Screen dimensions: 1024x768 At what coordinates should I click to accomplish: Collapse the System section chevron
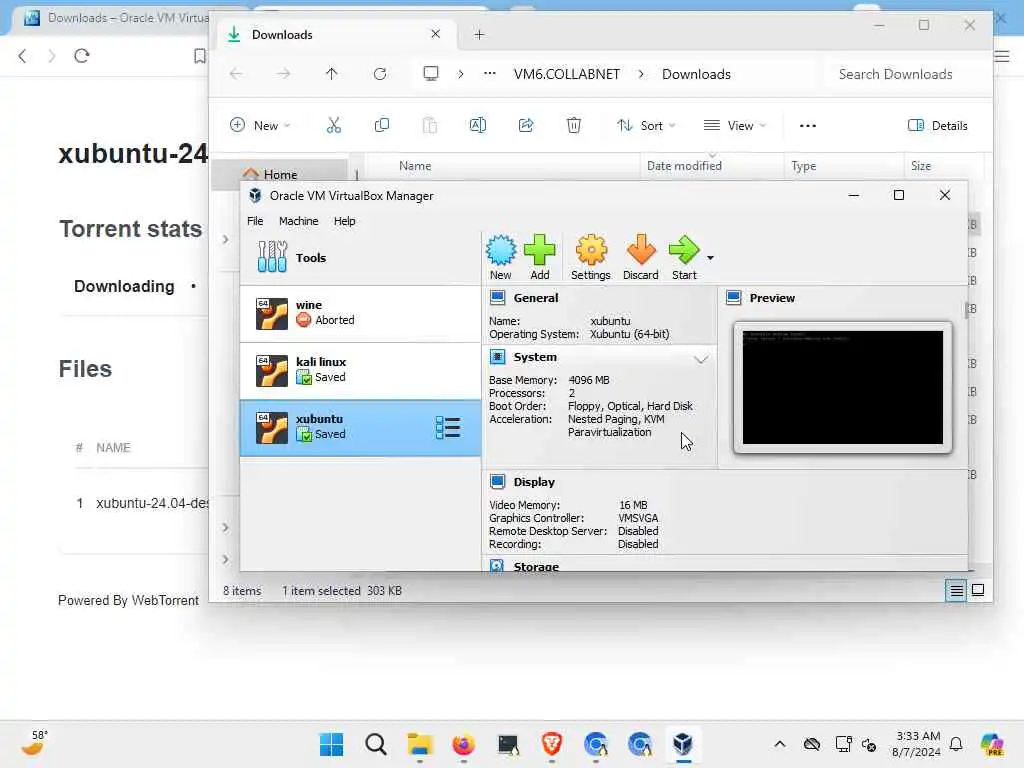click(x=701, y=359)
